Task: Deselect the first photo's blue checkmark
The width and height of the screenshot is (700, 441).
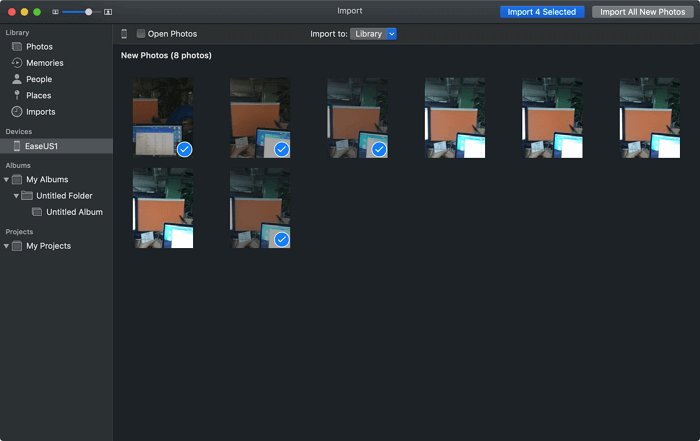Action: pos(184,149)
